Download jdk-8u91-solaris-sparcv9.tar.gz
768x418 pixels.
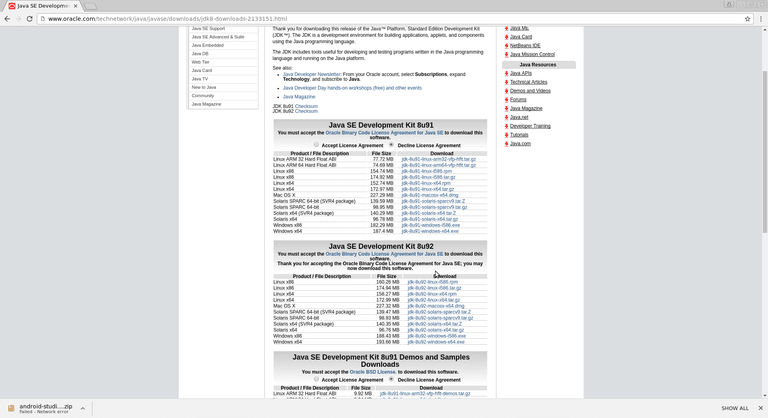[x=434, y=207]
